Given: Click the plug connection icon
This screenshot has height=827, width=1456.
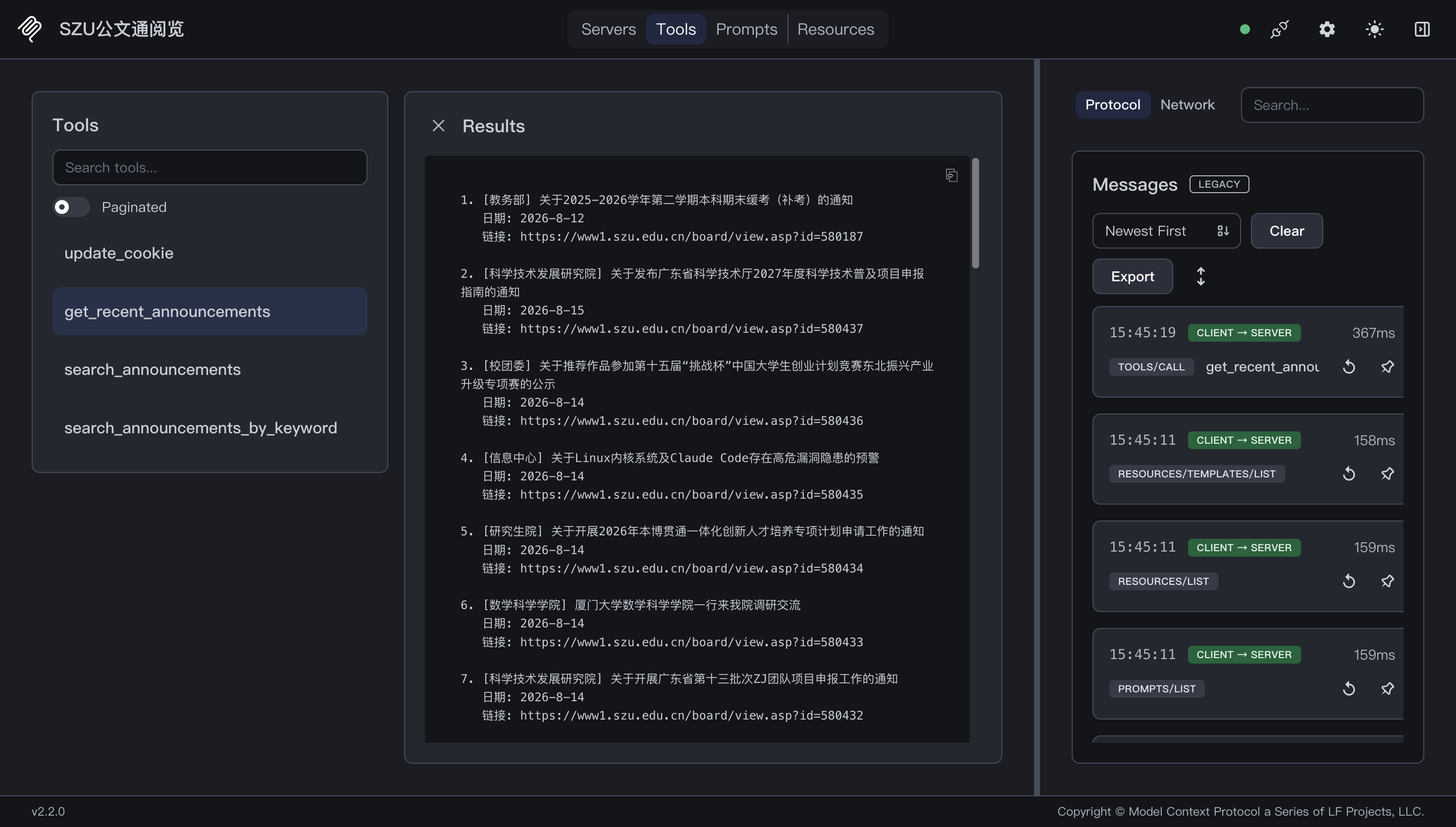Looking at the screenshot, I should point(1279,29).
